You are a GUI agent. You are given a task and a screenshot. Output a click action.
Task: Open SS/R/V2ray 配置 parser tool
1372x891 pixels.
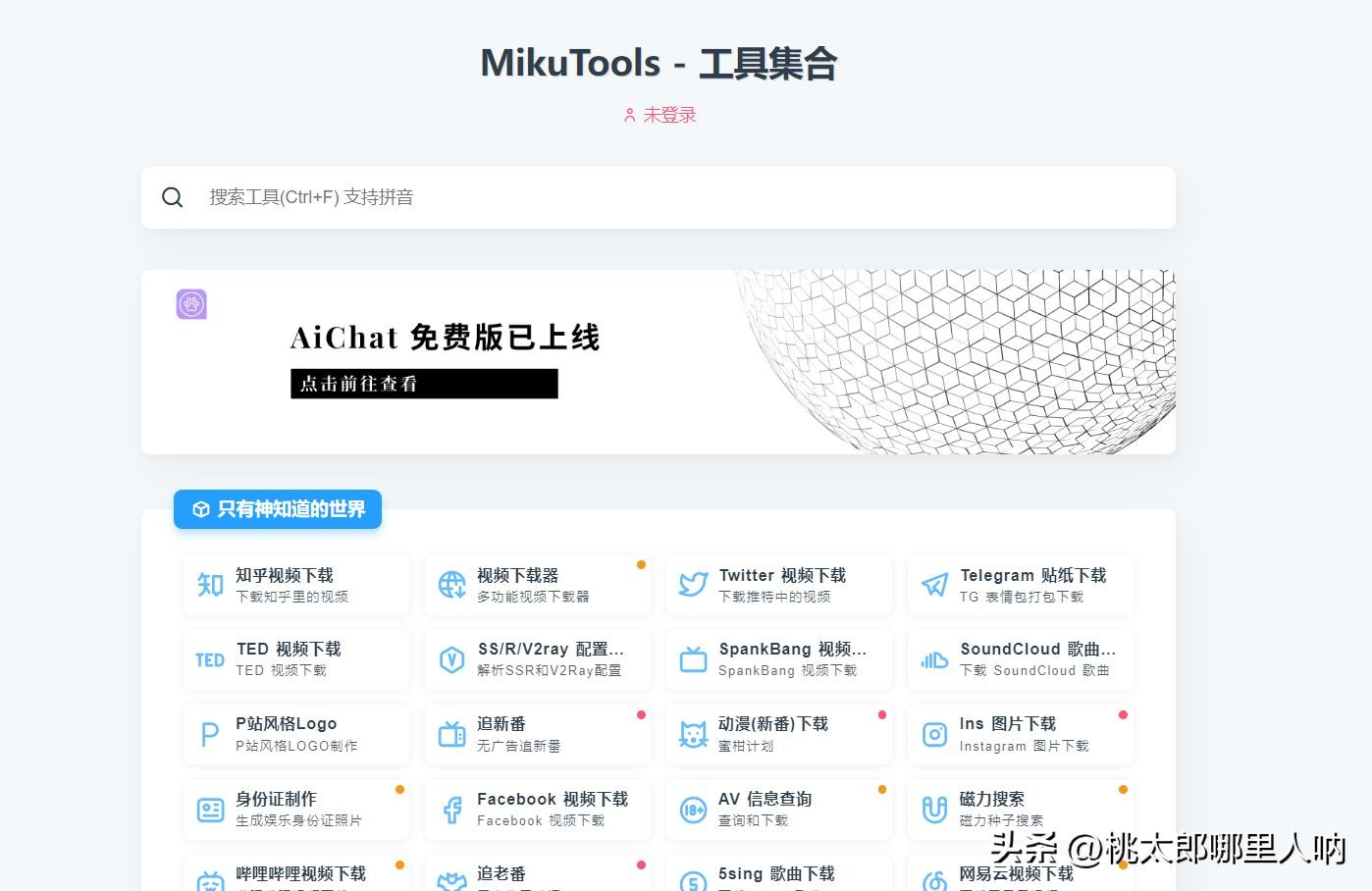click(538, 659)
